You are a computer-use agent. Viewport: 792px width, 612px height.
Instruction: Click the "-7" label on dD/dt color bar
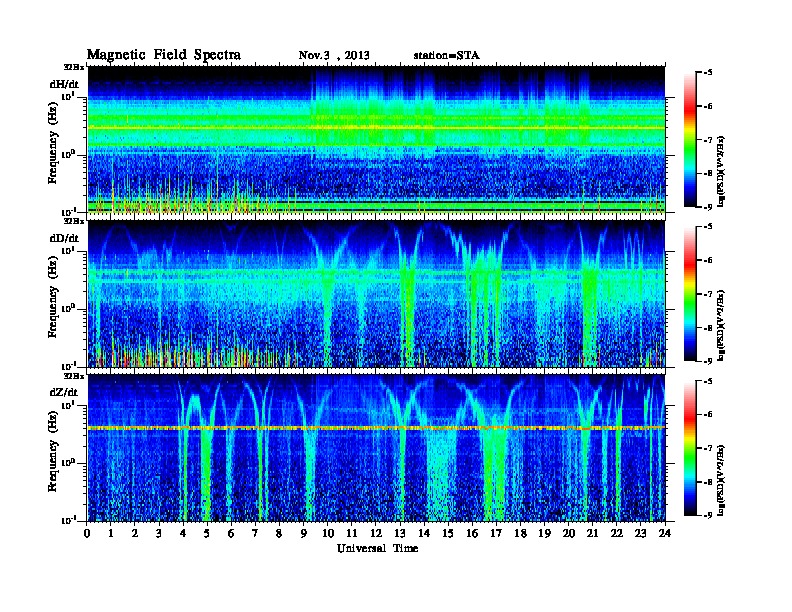tap(708, 294)
